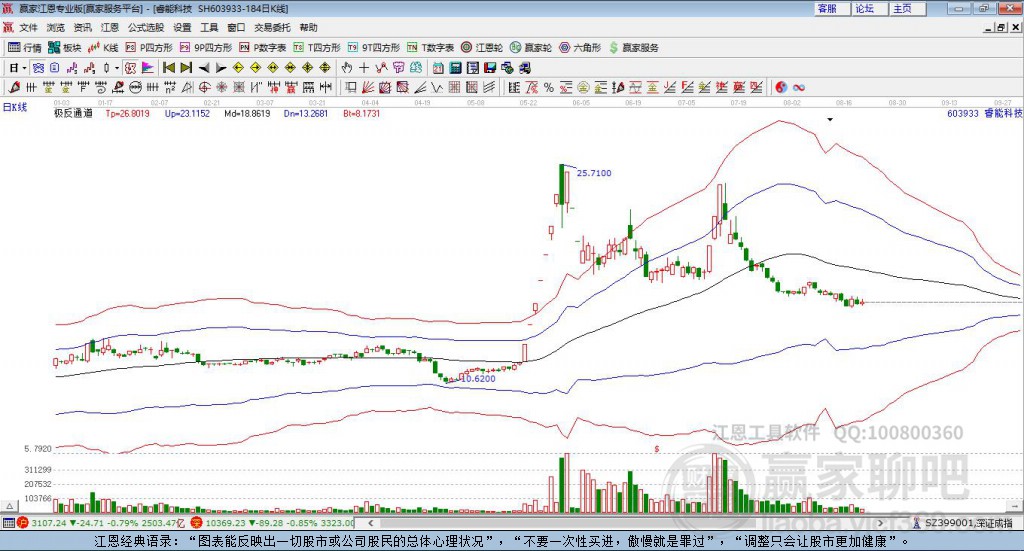Open the 六角形 hexagon tool

[x=580, y=48]
